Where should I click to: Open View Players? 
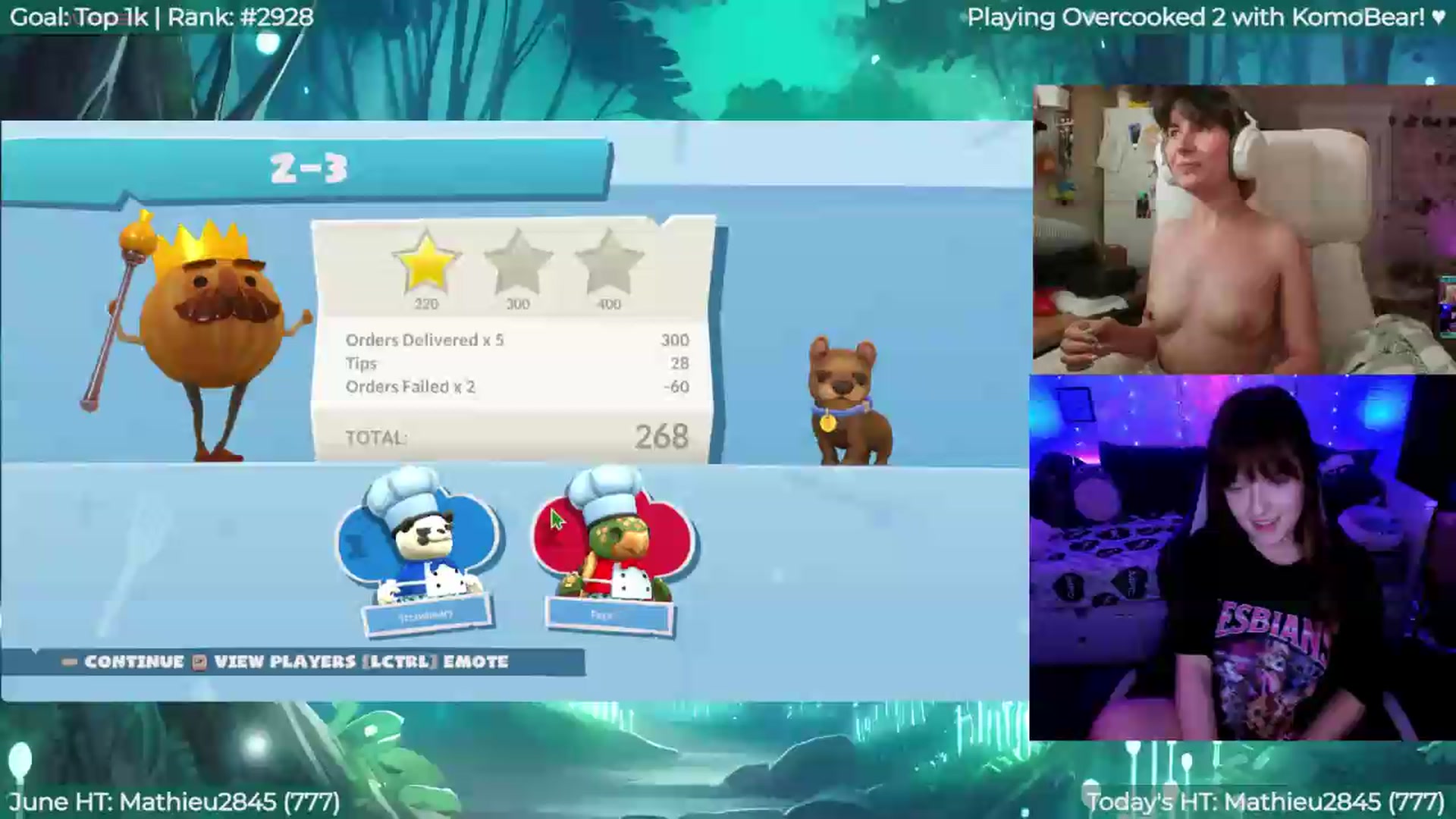click(284, 662)
